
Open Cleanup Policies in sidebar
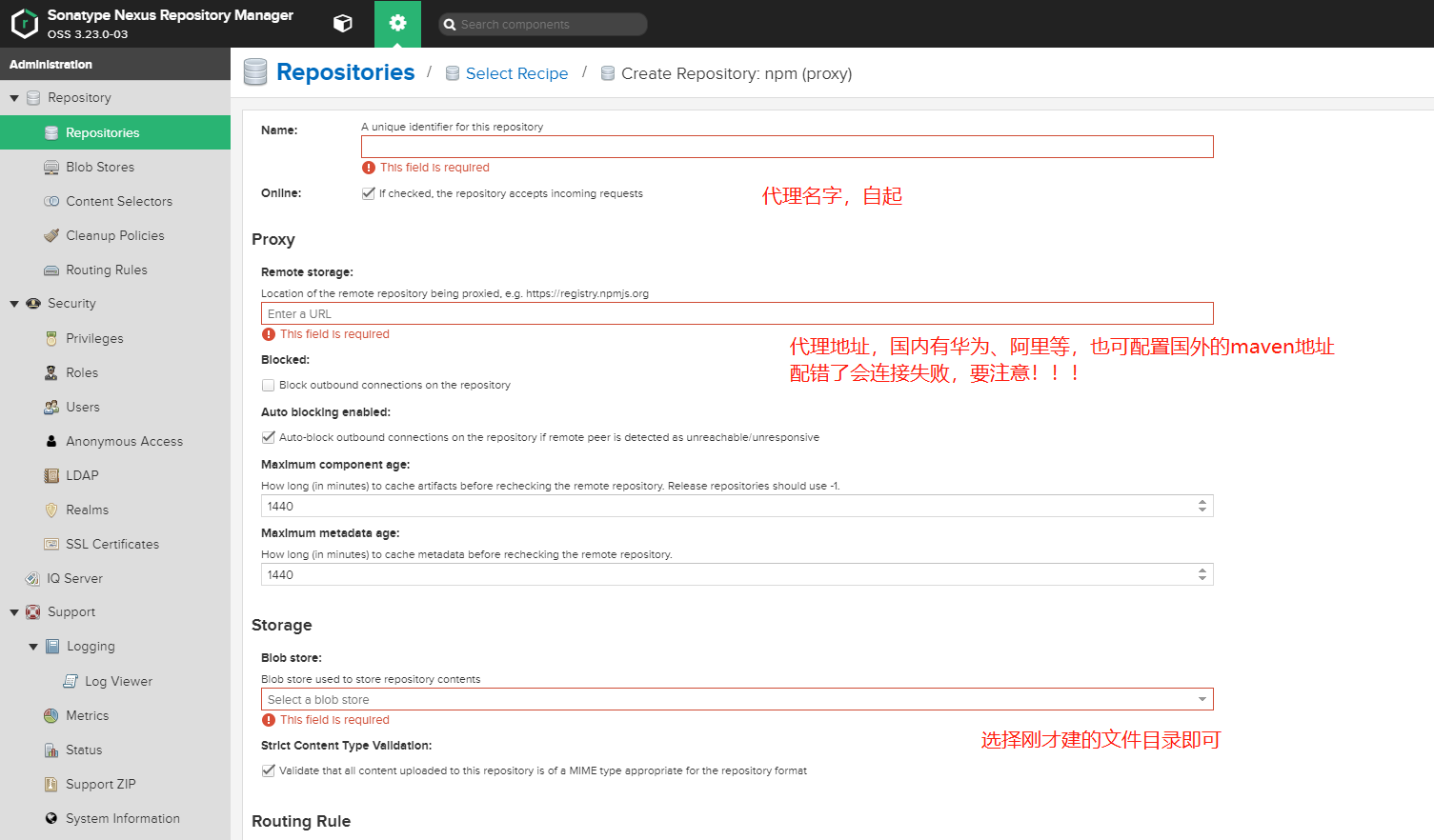point(115,235)
